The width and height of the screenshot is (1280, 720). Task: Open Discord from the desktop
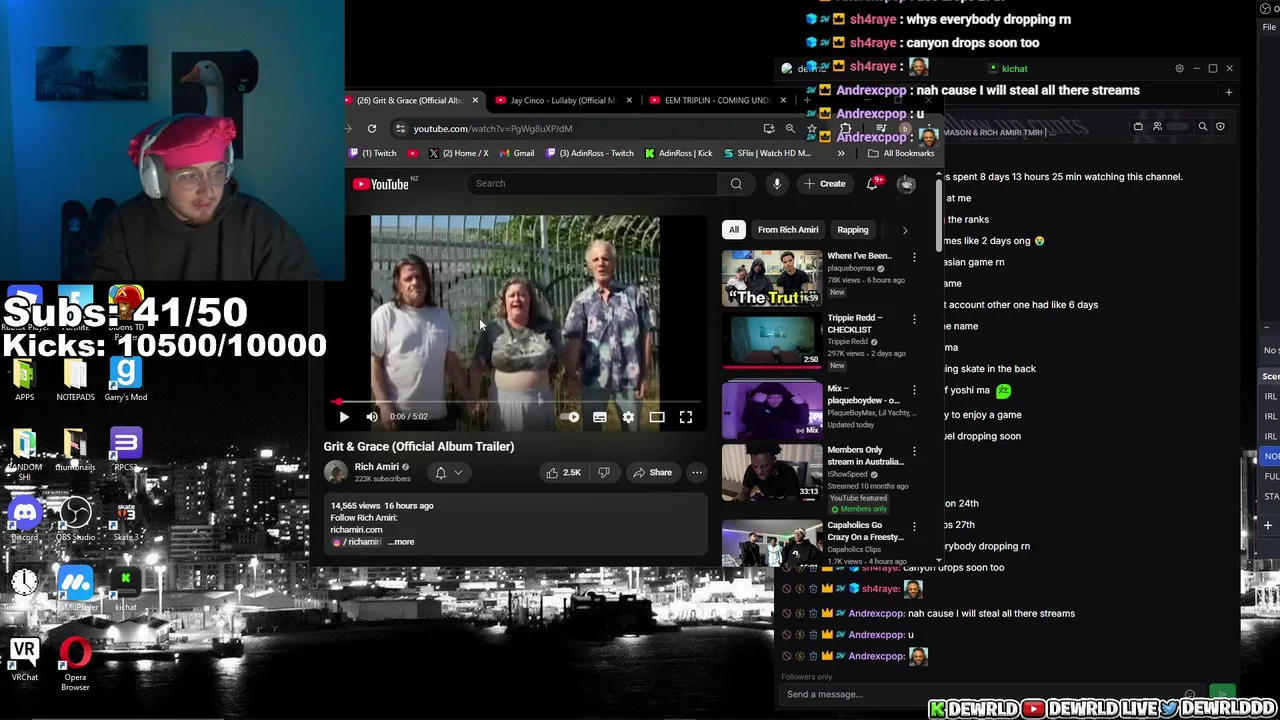(25, 520)
